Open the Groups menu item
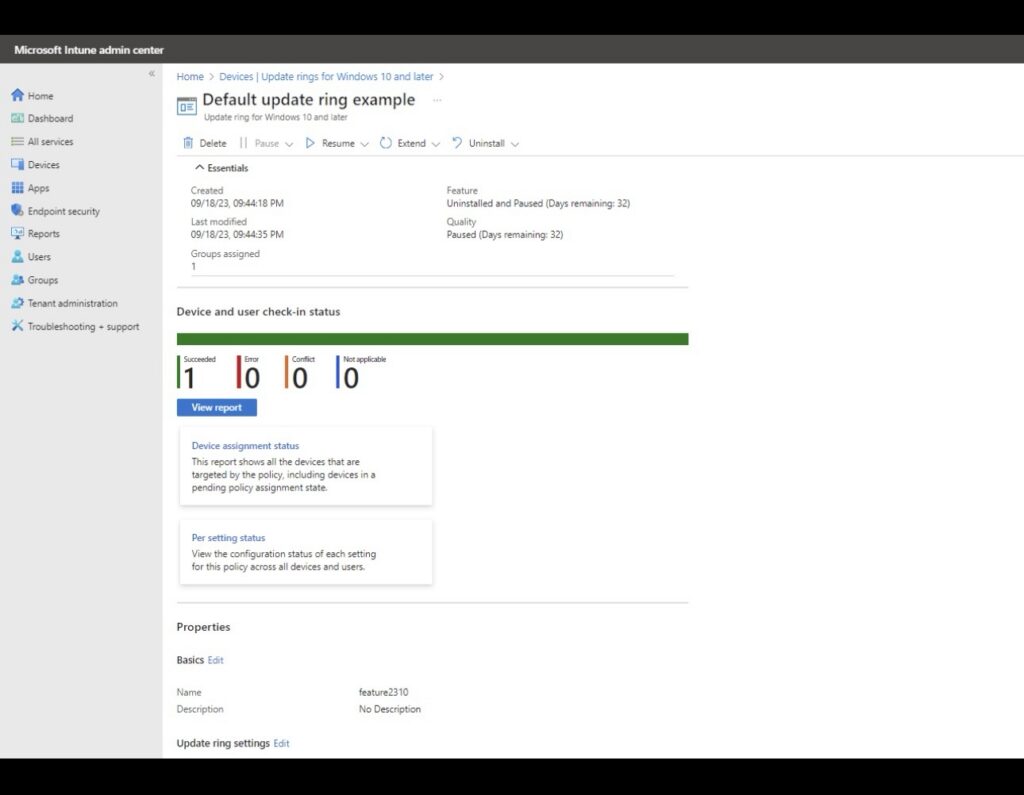This screenshot has width=1024, height=795. 43,281
